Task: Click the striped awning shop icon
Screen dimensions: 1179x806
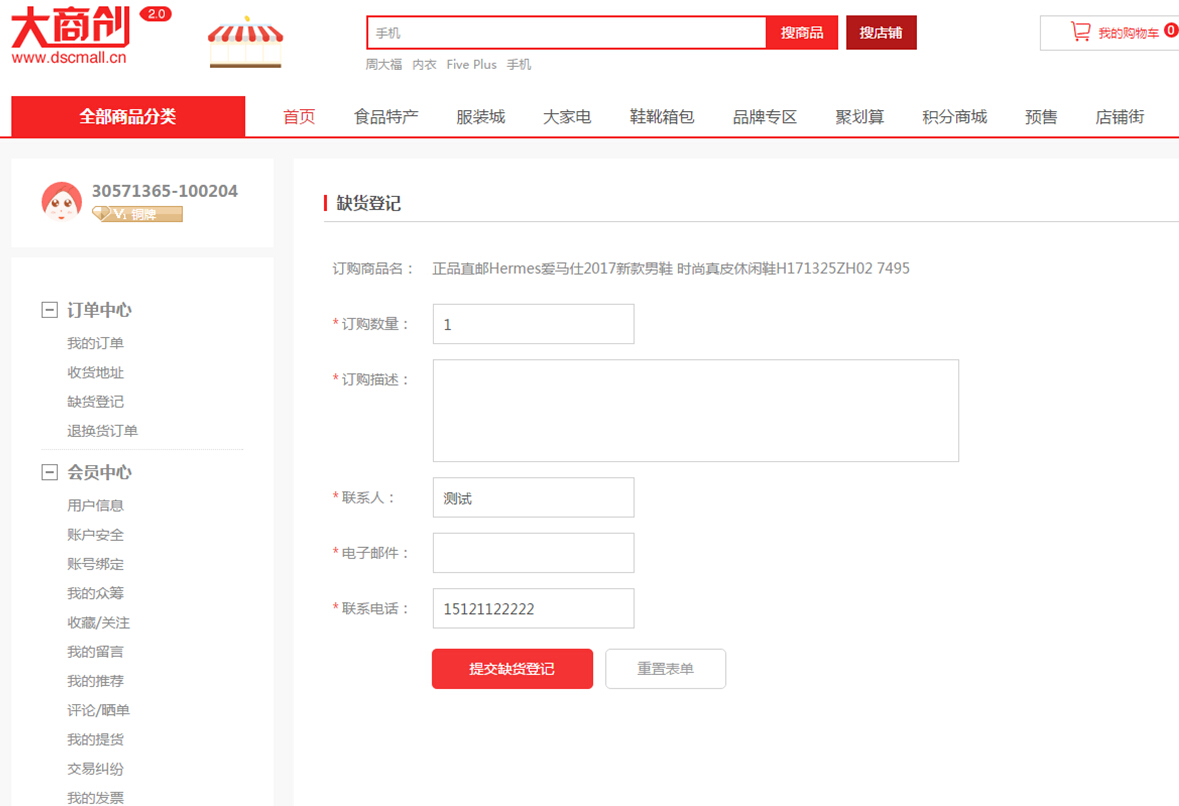Action: 245,42
